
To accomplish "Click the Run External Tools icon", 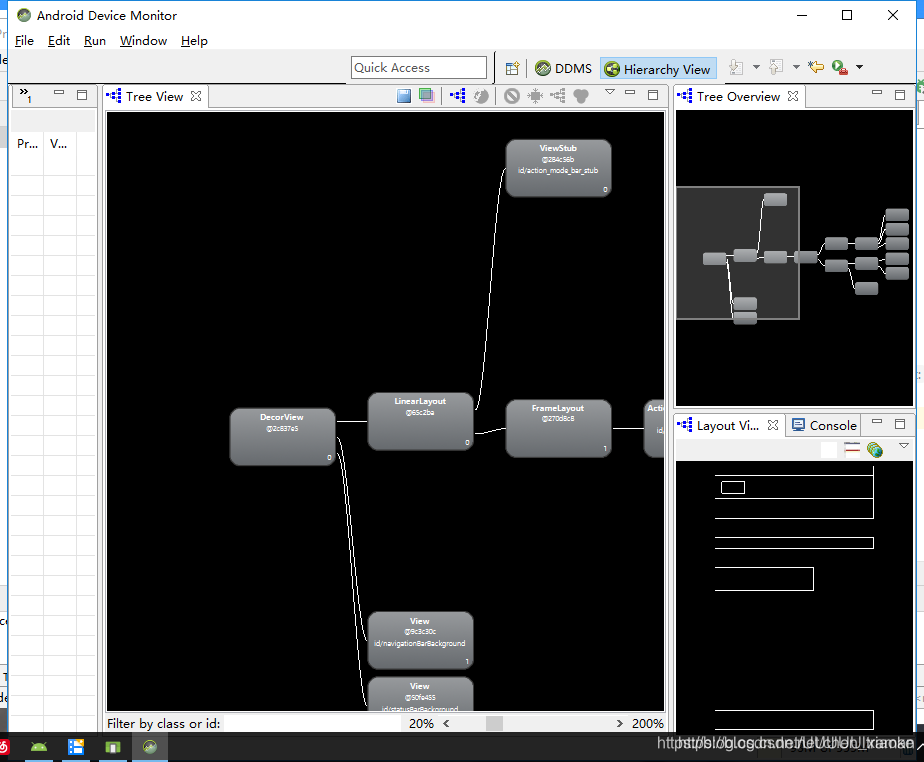I will click(840, 67).
